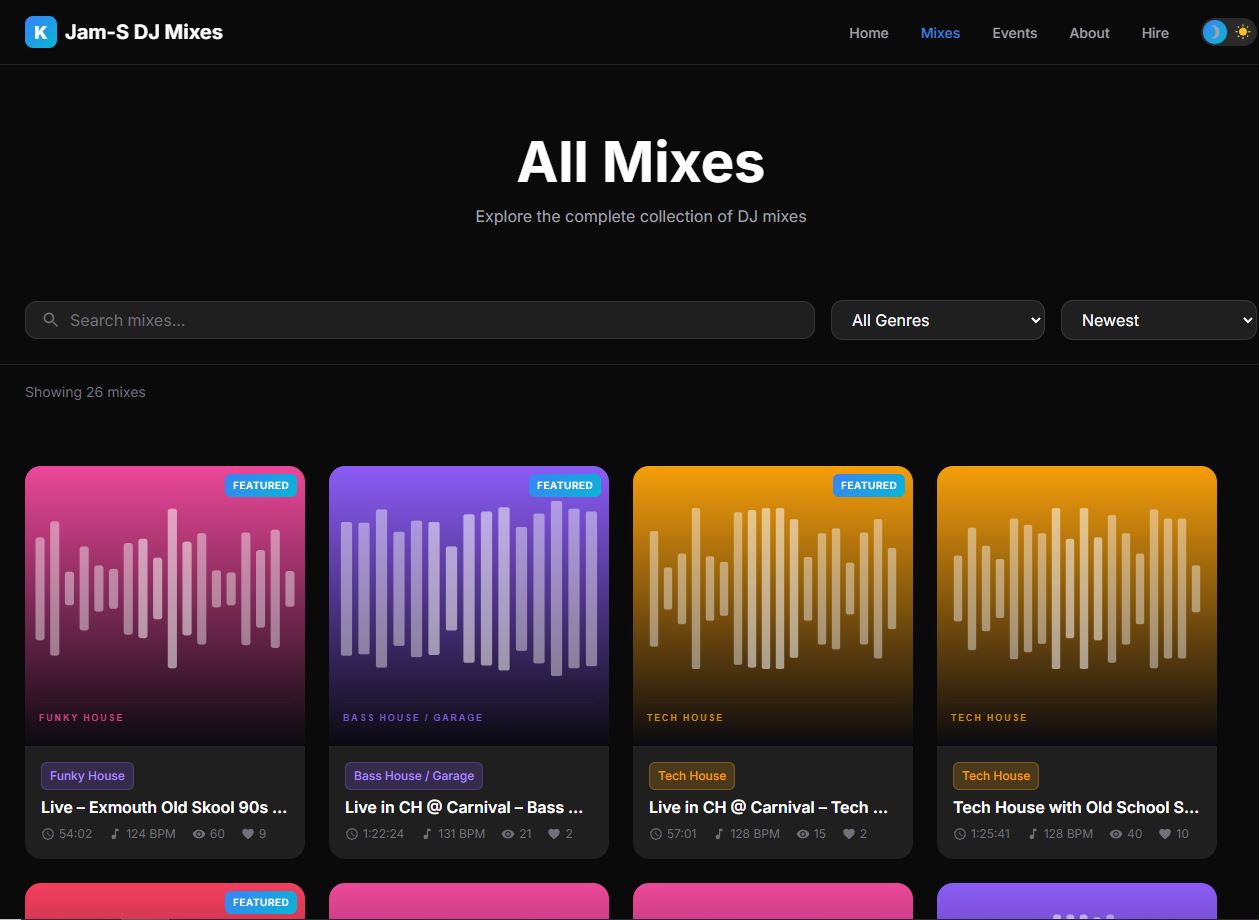The width and height of the screenshot is (1259, 920).
Task: Click eye views icon next to 15
Action: [x=803, y=834]
